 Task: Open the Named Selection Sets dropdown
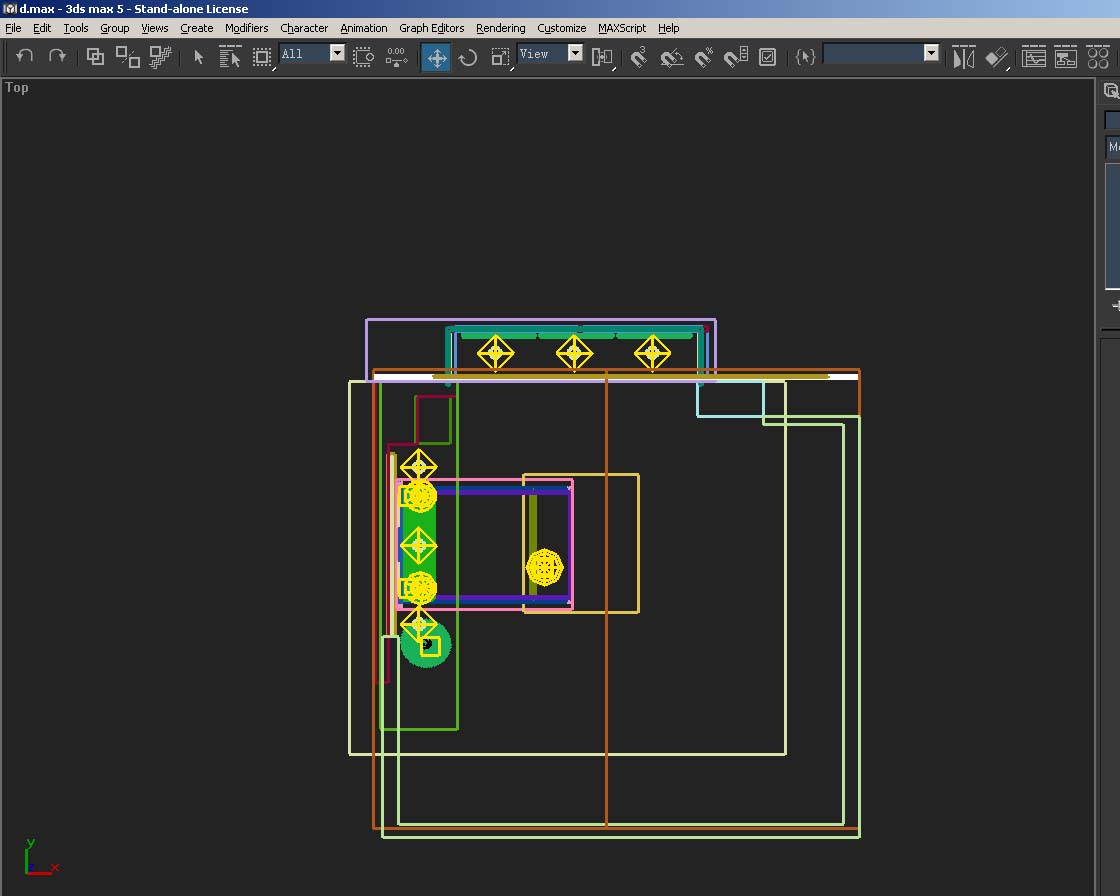[x=931, y=54]
